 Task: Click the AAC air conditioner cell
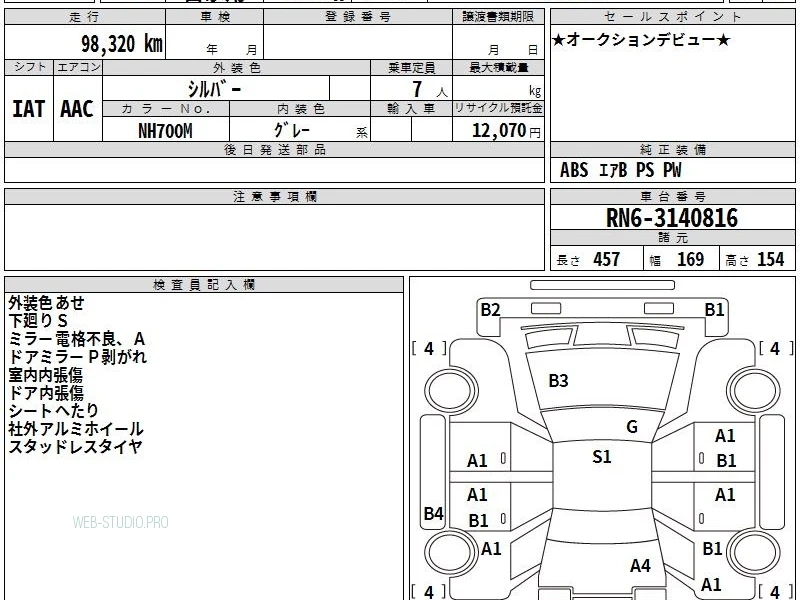pos(78,109)
